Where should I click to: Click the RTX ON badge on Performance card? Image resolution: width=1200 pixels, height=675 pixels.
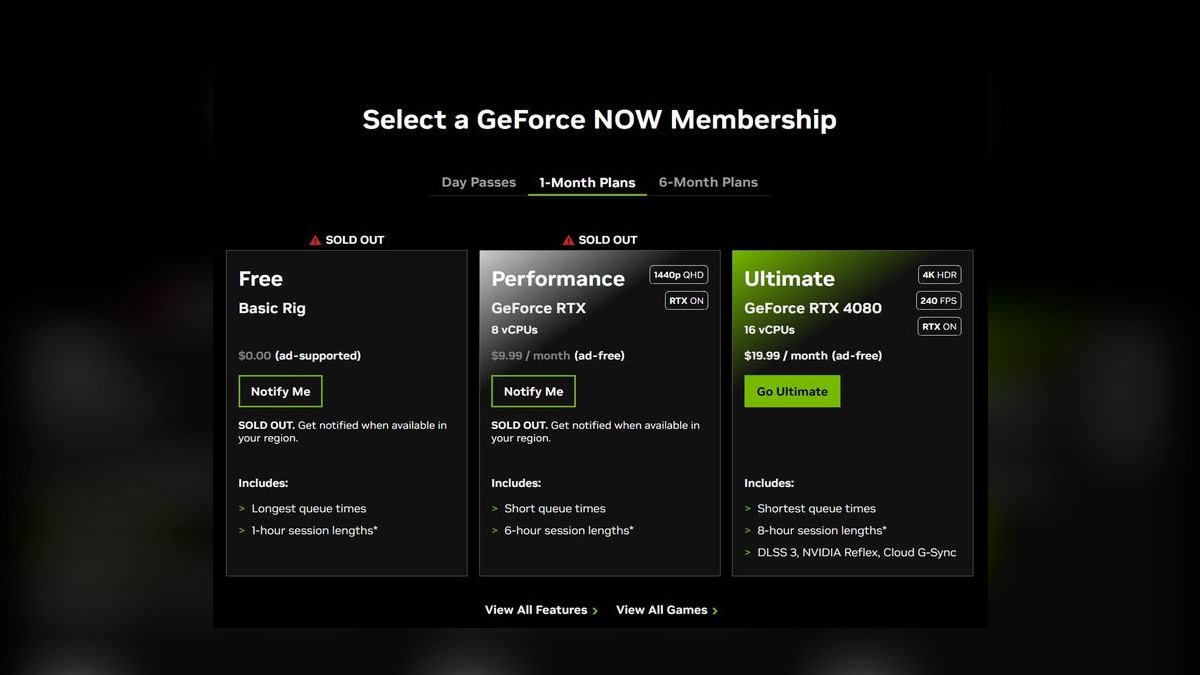tap(687, 301)
